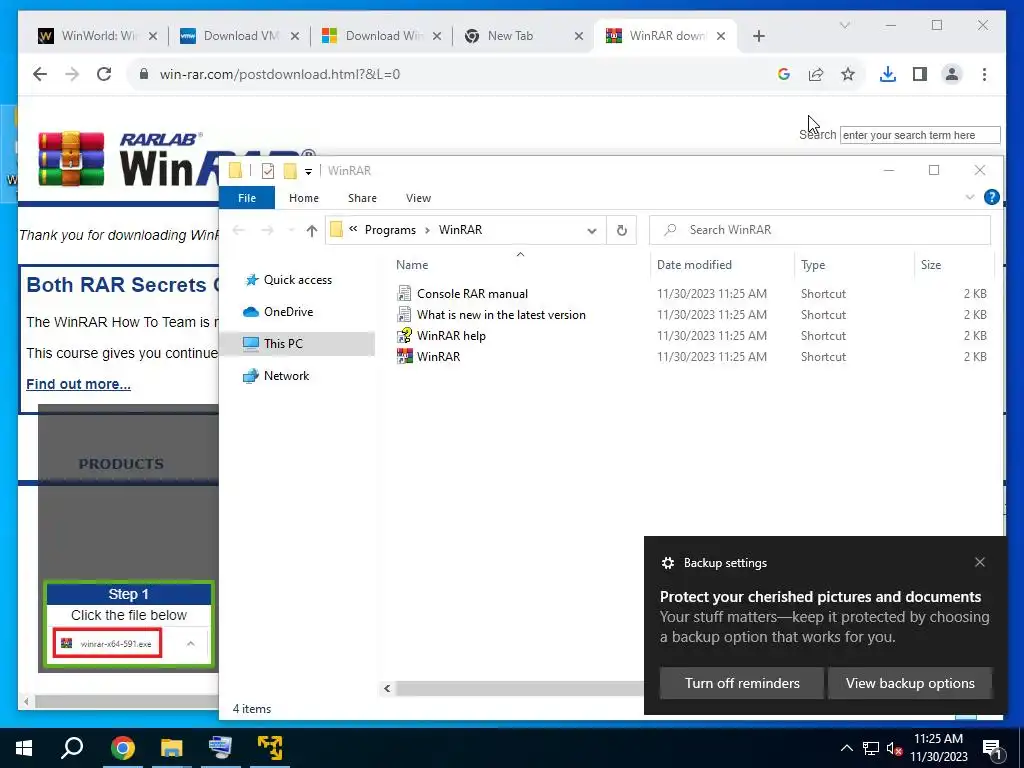Refresh the WinRAR folder in Explorer
Image resolution: width=1024 pixels, height=768 pixels.
click(x=622, y=230)
